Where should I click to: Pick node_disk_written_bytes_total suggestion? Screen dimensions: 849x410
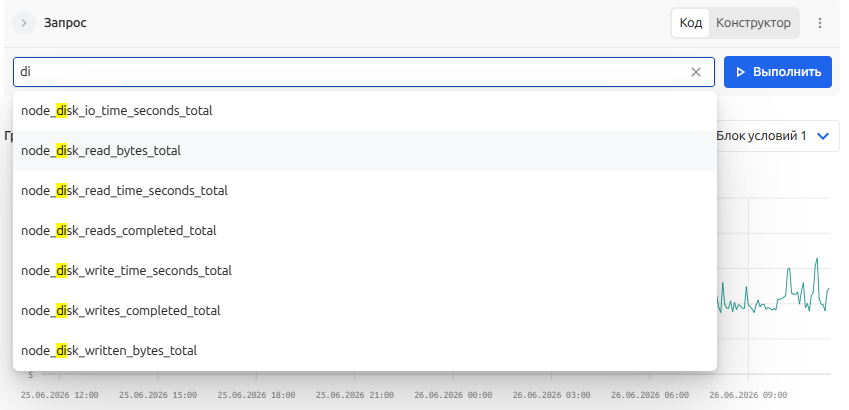[x=365, y=351]
